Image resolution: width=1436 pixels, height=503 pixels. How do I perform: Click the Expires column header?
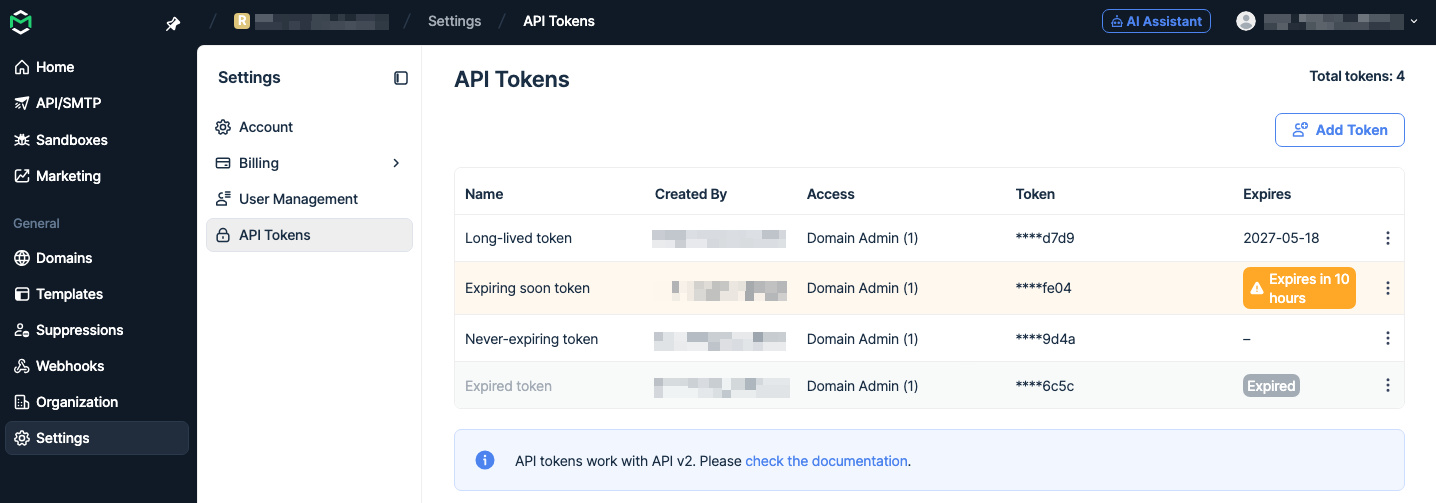(1267, 194)
